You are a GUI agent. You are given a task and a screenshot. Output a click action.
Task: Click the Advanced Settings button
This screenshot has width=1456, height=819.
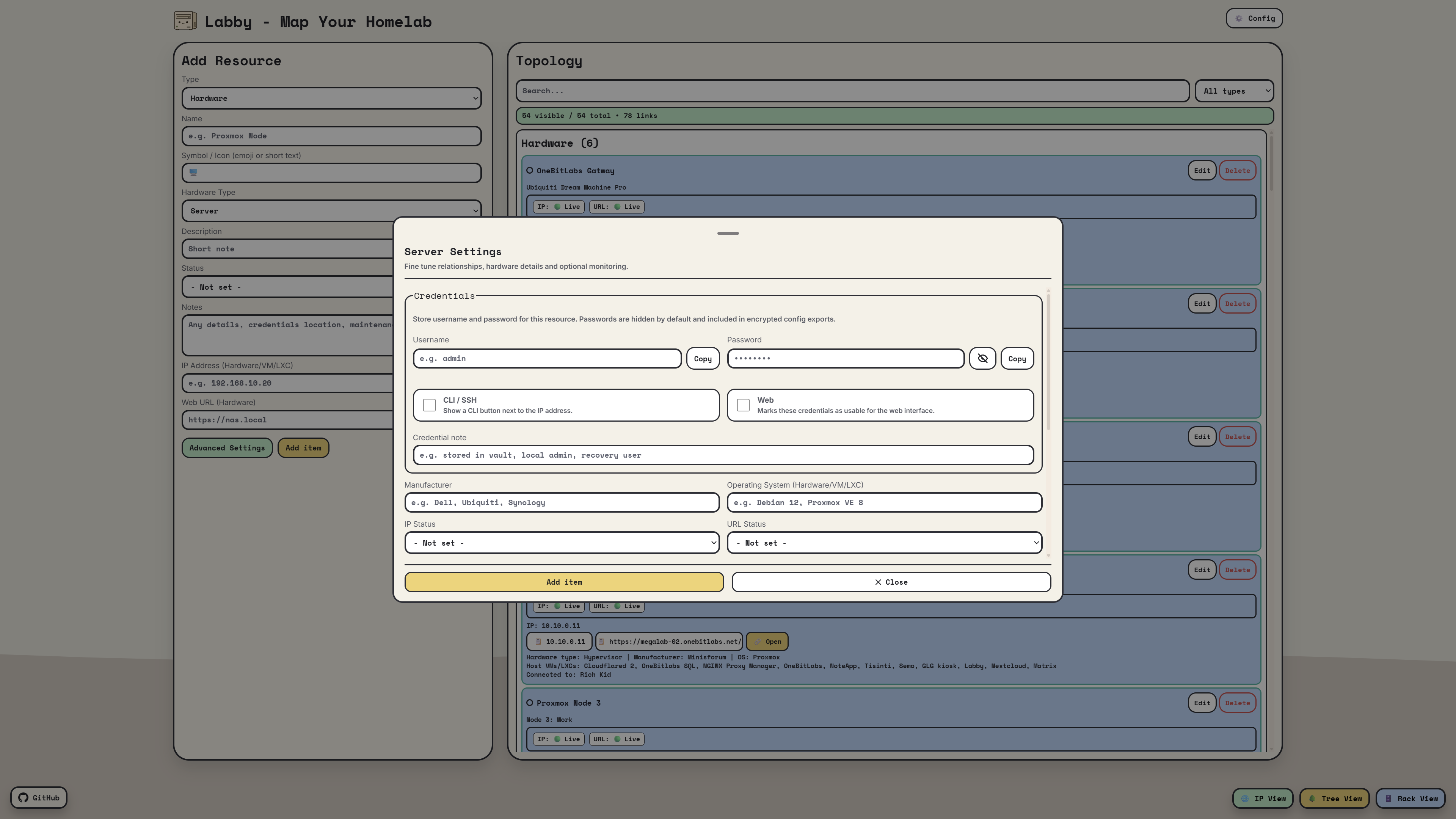click(x=227, y=448)
